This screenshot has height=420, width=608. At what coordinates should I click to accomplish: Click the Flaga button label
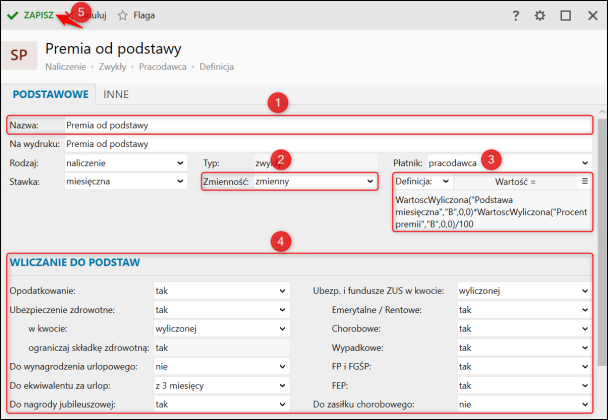(x=144, y=16)
